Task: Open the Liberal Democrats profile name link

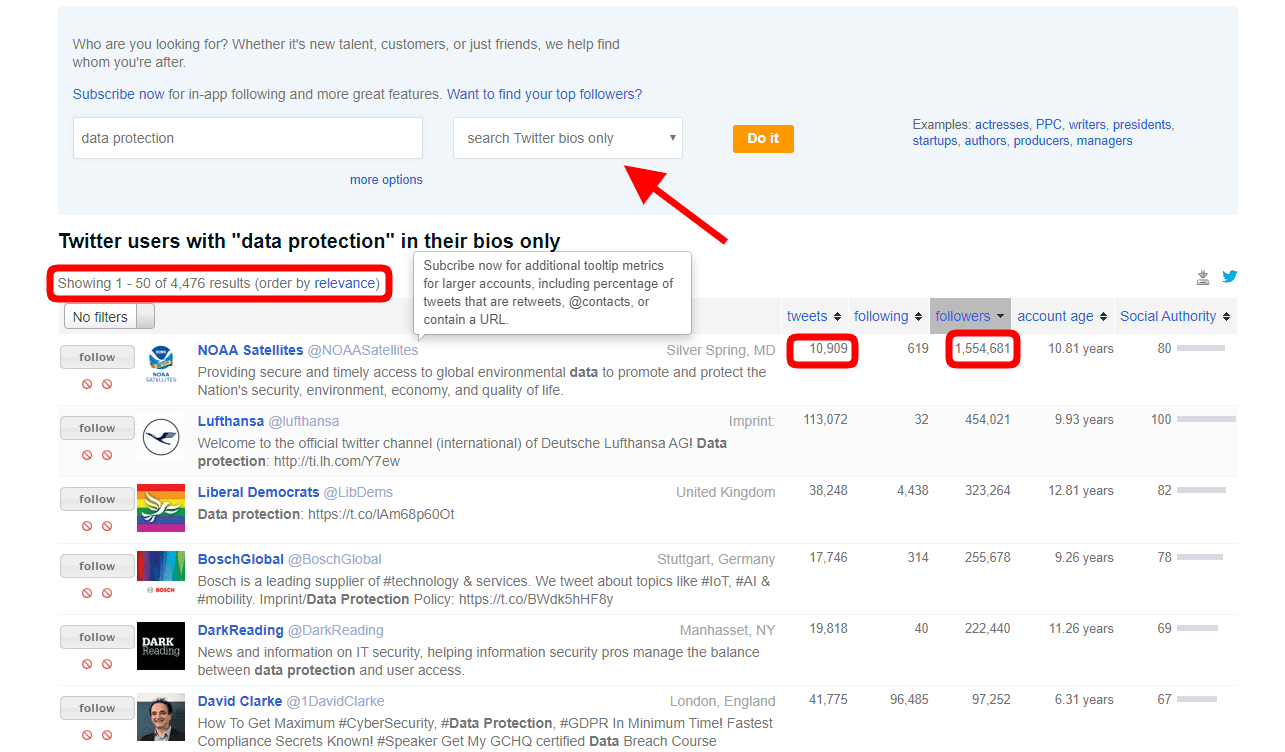Action: (258, 492)
